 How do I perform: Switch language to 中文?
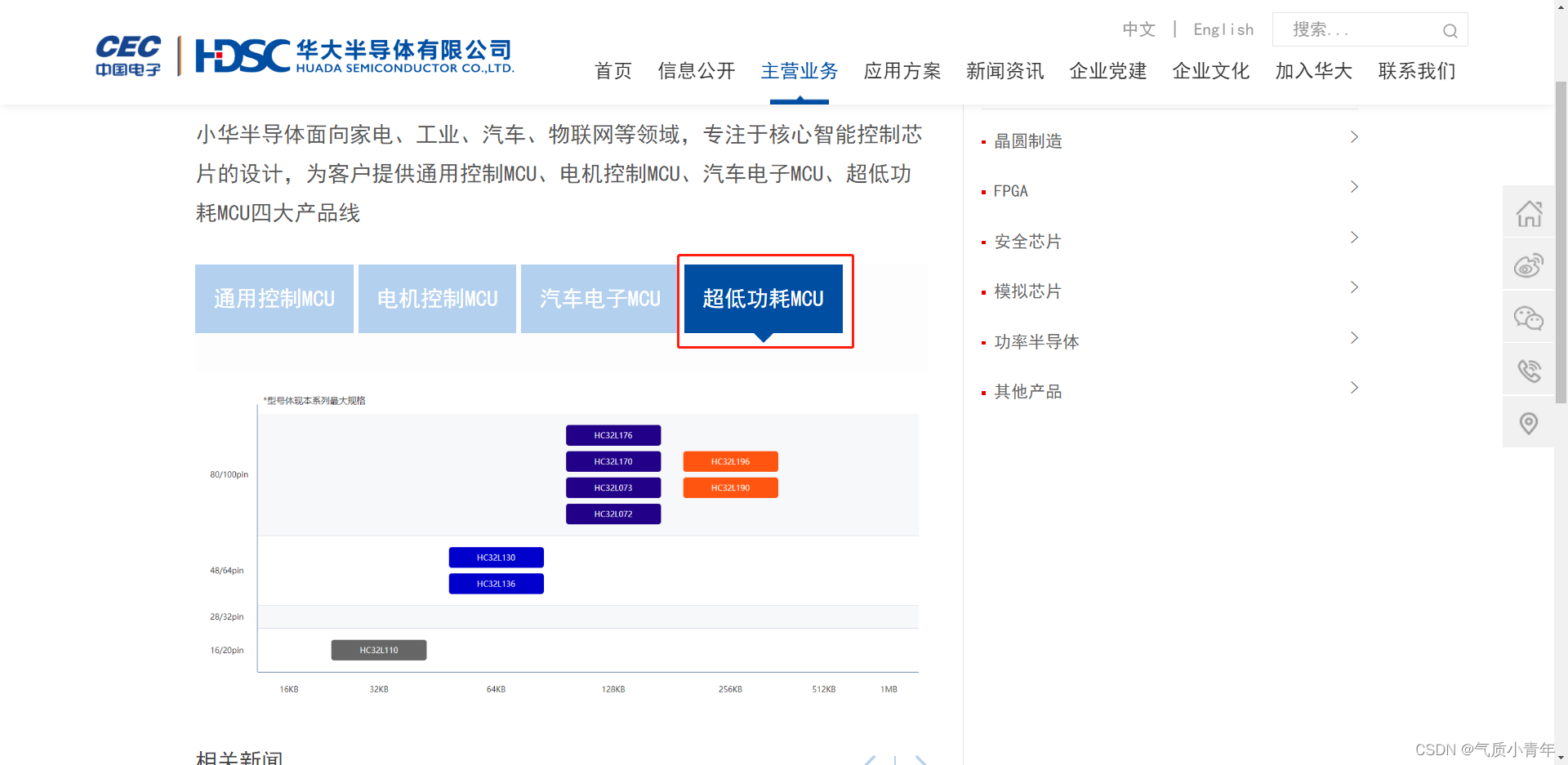[x=1138, y=29]
